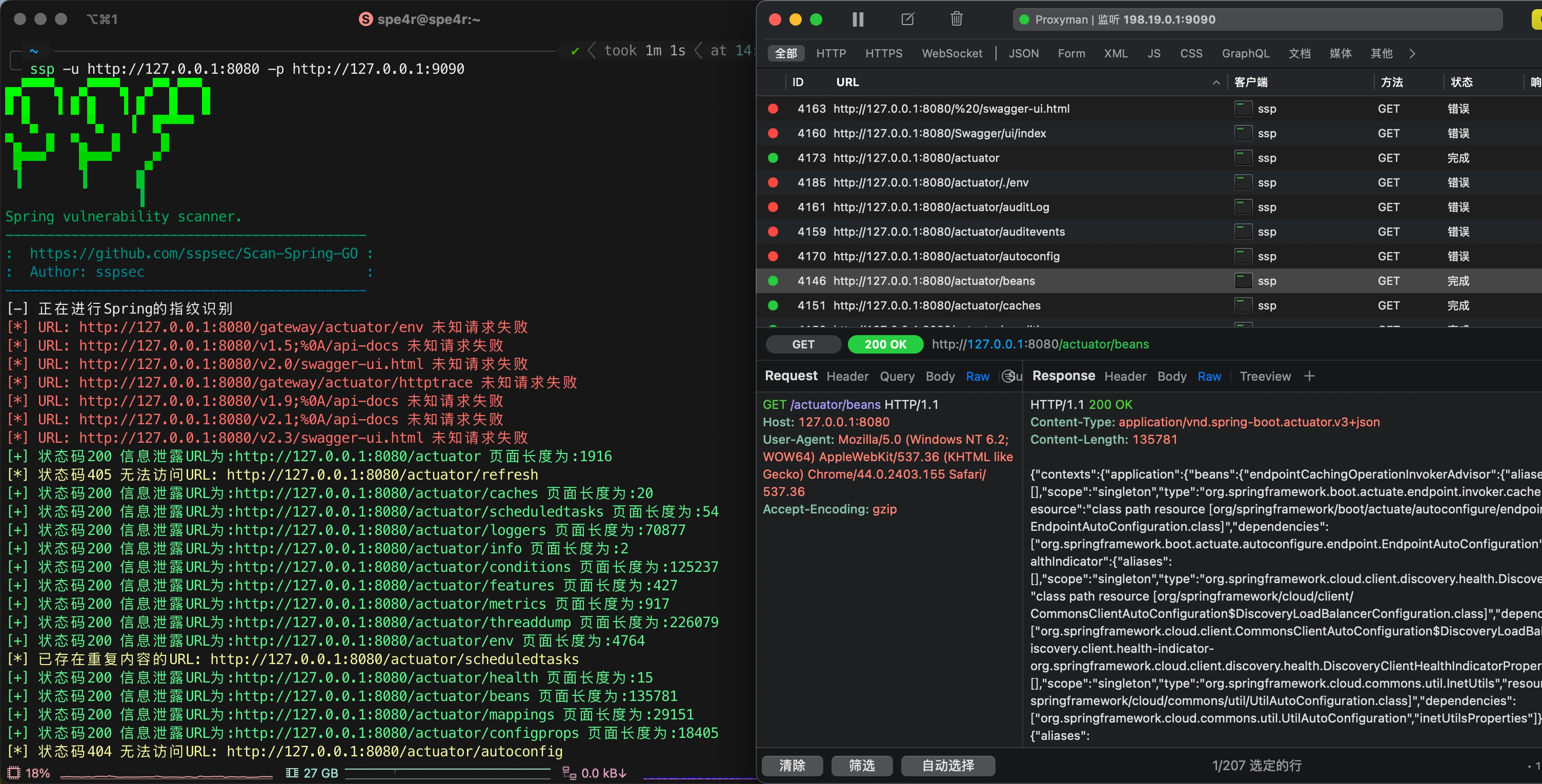This screenshot has width=1542, height=784.
Task: Select request 4170 actuator/autoconfig row
Action: point(1149,256)
